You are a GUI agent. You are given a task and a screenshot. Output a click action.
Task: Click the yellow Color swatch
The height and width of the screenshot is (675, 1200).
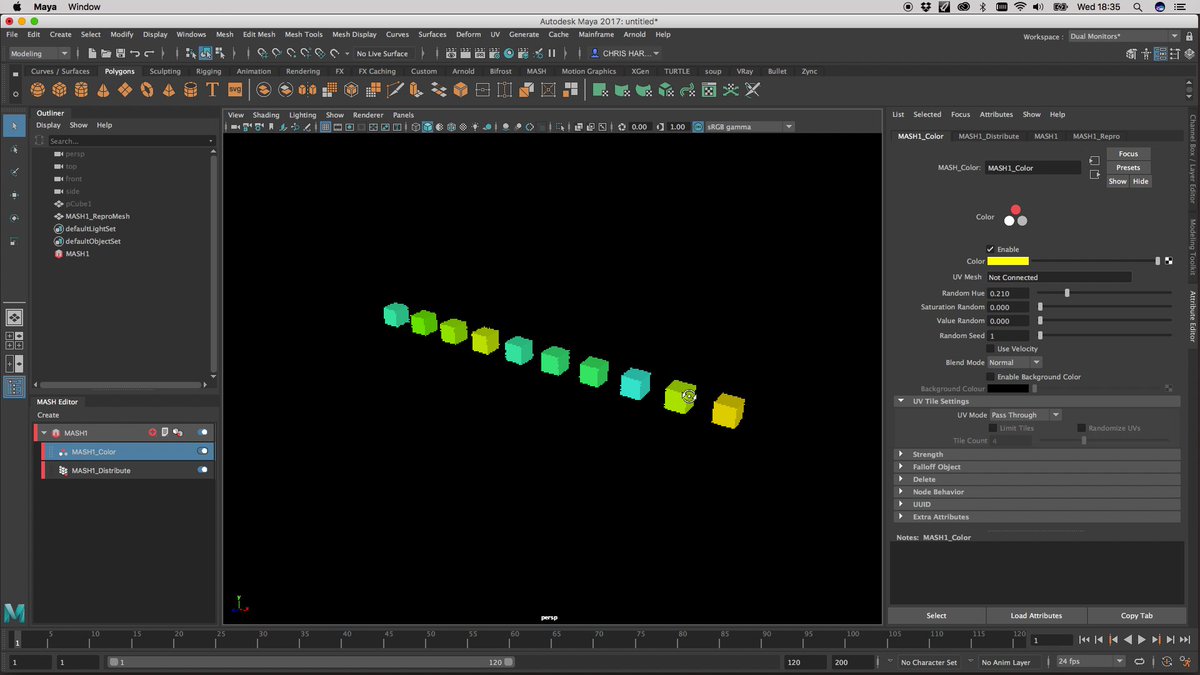pos(1008,261)
